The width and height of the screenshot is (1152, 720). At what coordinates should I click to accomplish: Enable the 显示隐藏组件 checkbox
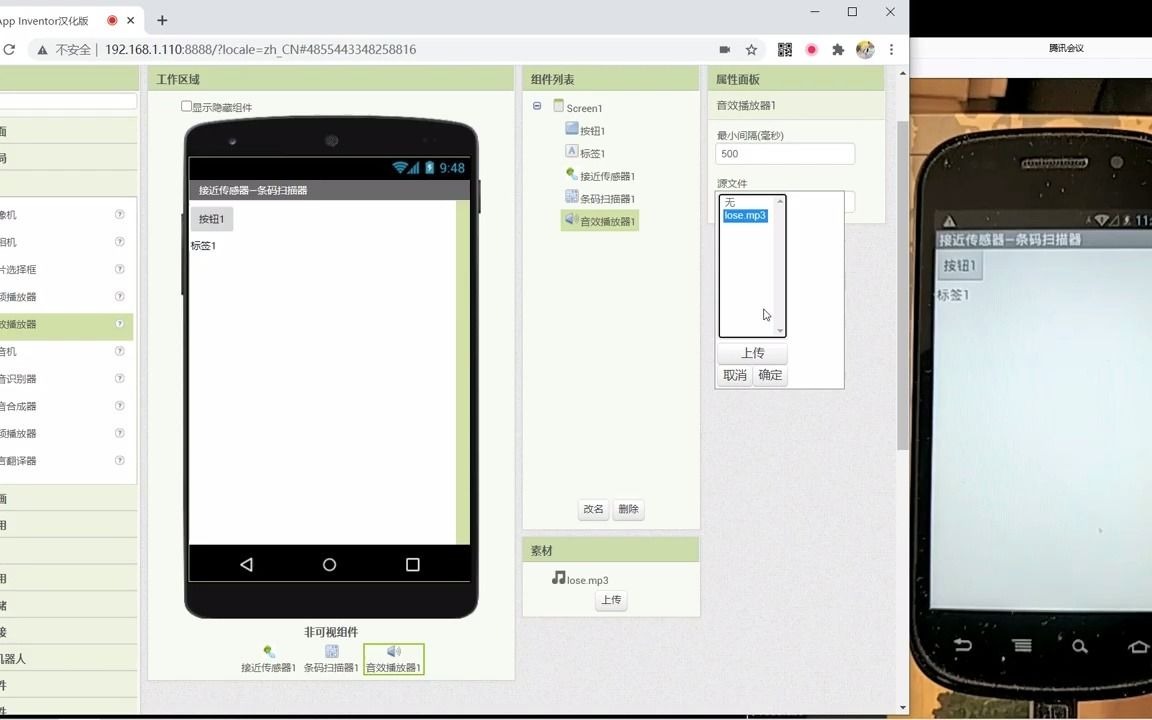(x=186, y=107)
